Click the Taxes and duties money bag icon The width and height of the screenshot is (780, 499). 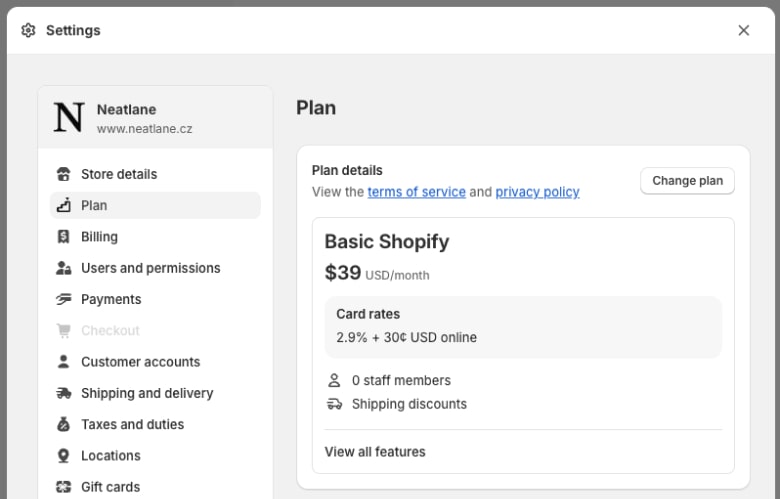(x=63, y=424)
